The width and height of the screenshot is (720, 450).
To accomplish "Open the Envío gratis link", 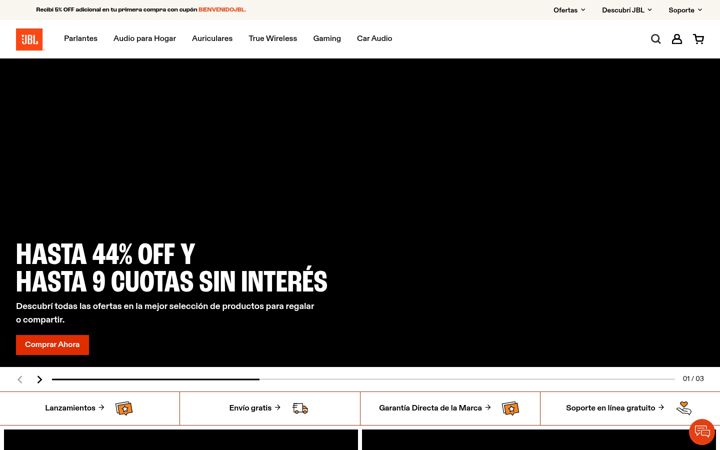I will pyautogui.click(x=254, y=408).
